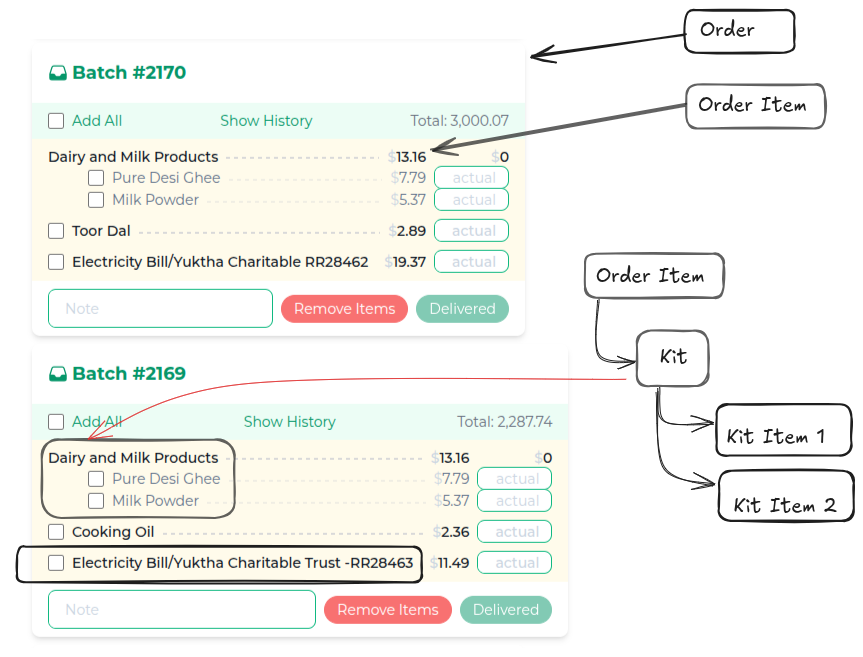Tick the Toor Dal checkbox
The width and height of the screenshot is (863, 657).
pos(57,231)
